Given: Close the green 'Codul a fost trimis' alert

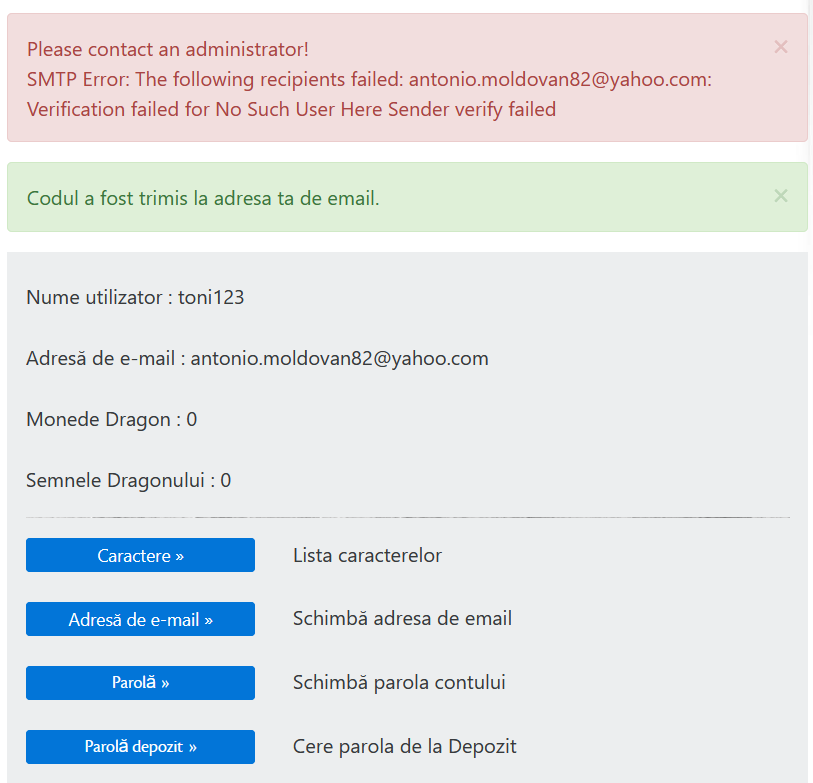Looking at the screenshot, I should pos(780,196).
